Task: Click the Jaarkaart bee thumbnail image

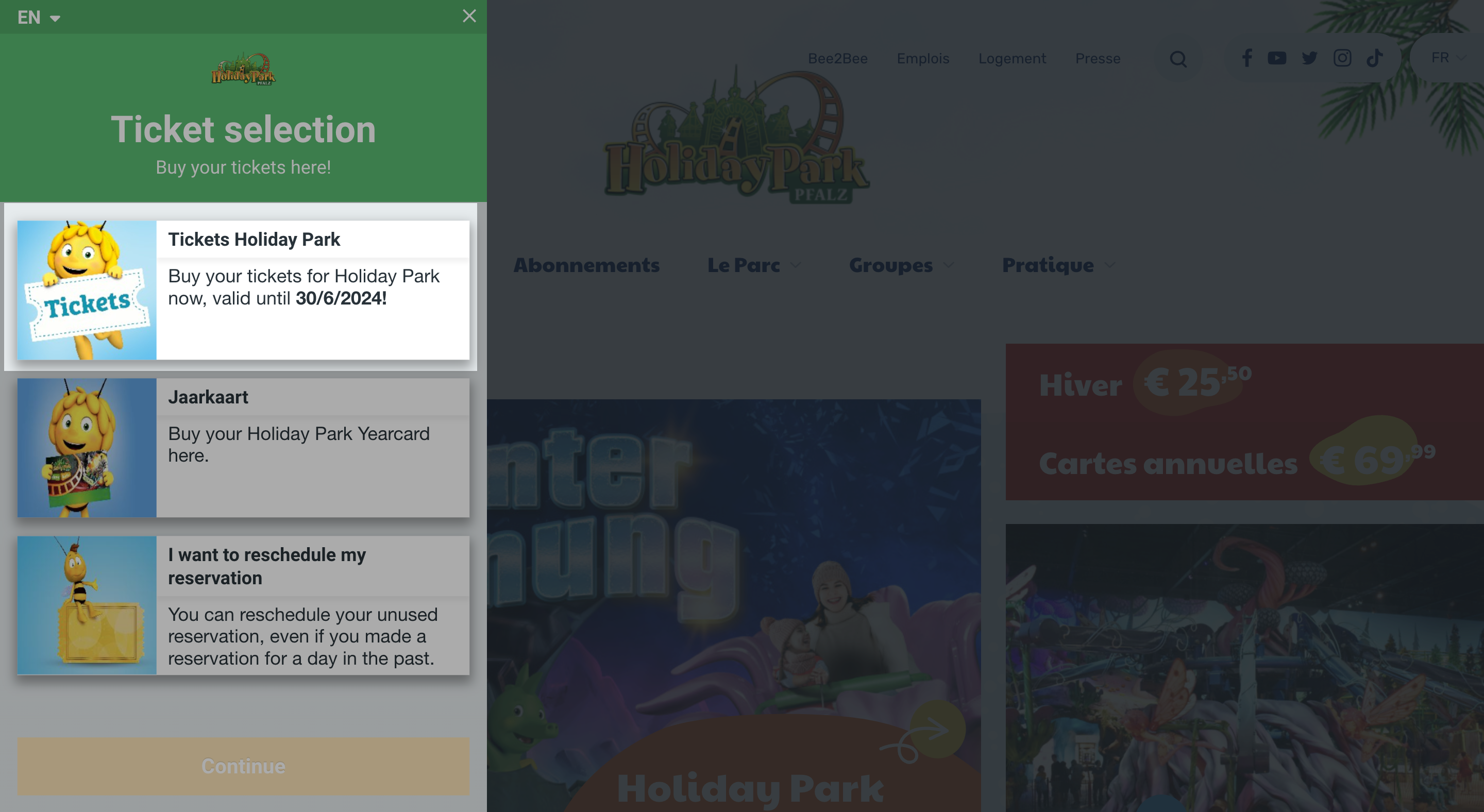Action: [87, 447]
